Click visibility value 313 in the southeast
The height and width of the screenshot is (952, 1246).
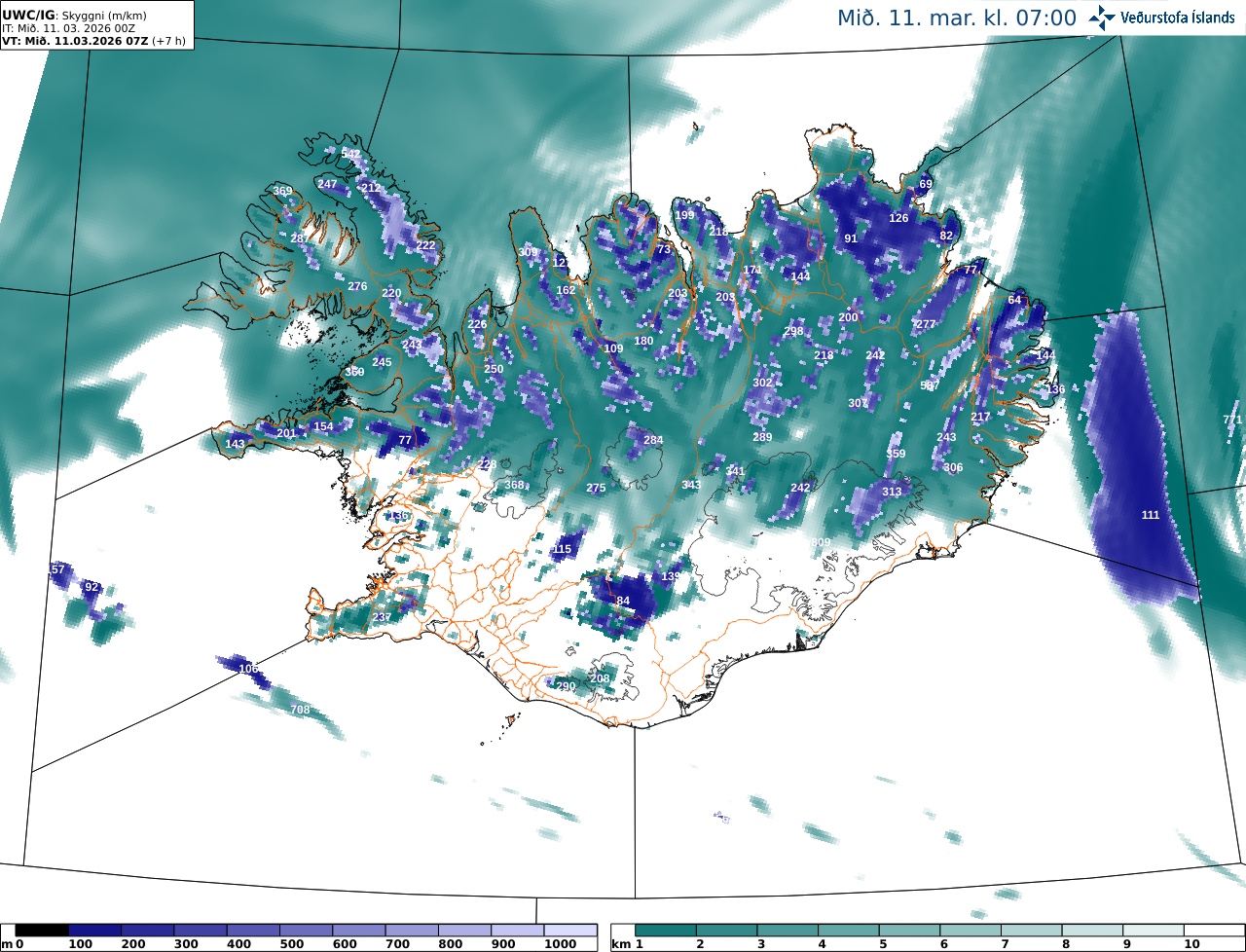point(892,492)
